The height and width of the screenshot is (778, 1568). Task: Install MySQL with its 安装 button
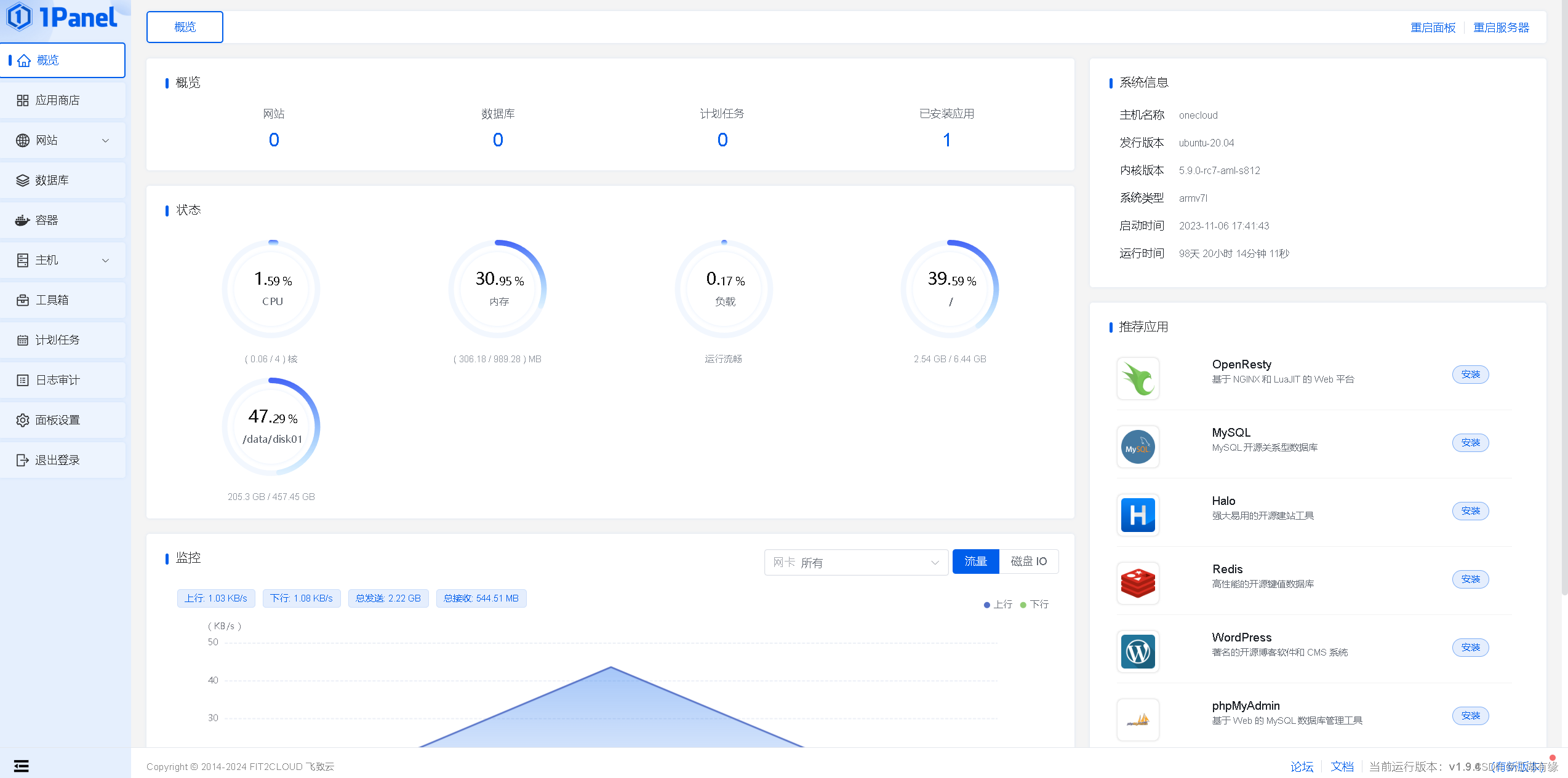pyautogui.click(x=1470, y=443)
